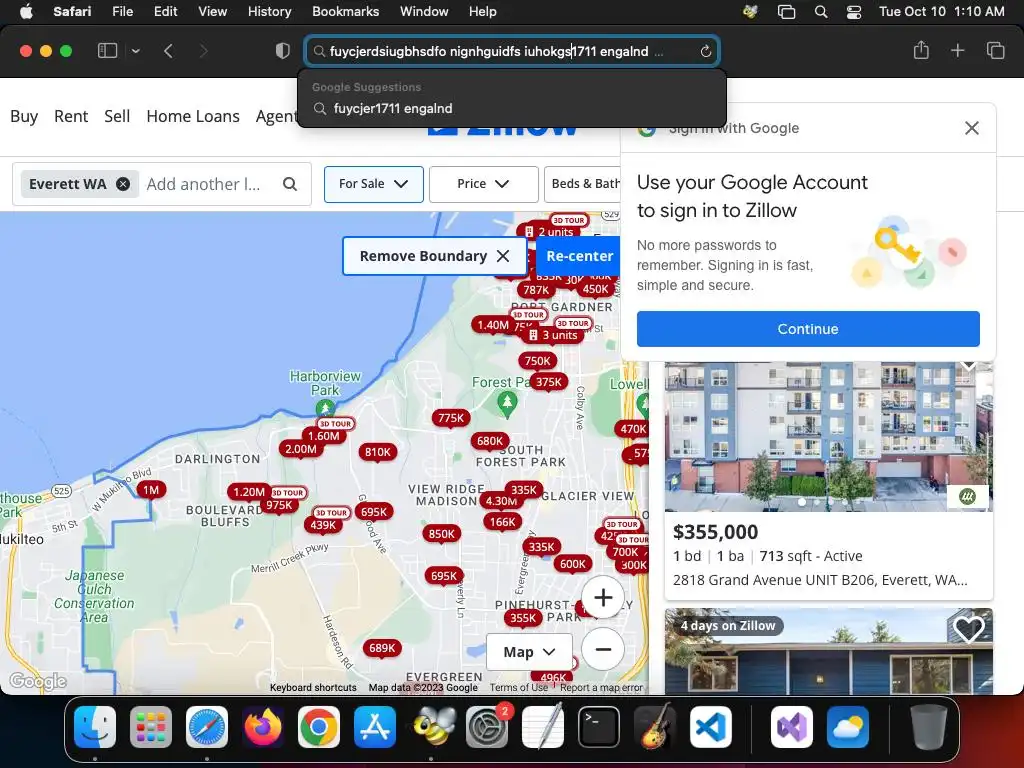Open the sidebar options chevron
The height and width of the screenshot is (768, 1024).
click(x=135, y=51)
